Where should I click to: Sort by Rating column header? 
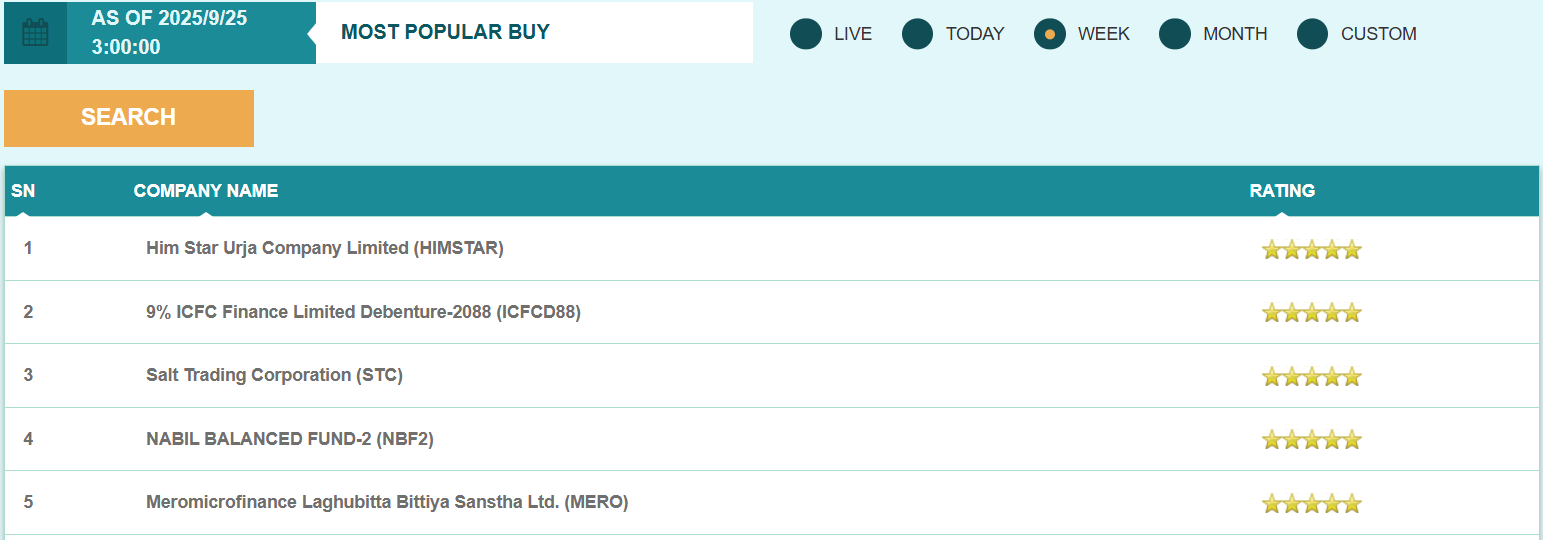pos(1282,191)
